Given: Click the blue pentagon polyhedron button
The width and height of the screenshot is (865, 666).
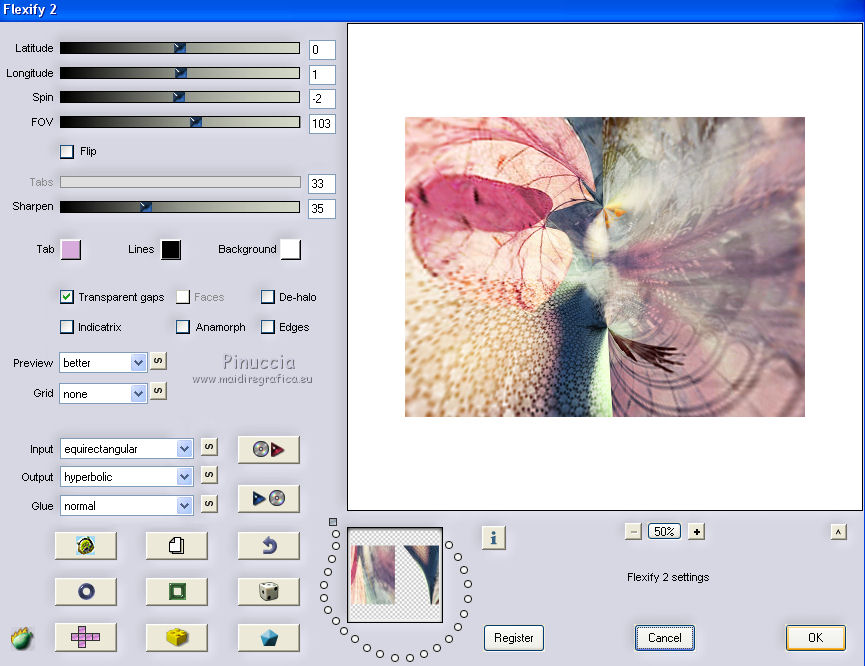Looking at the screenshot, I should click(x=269, y=637).
